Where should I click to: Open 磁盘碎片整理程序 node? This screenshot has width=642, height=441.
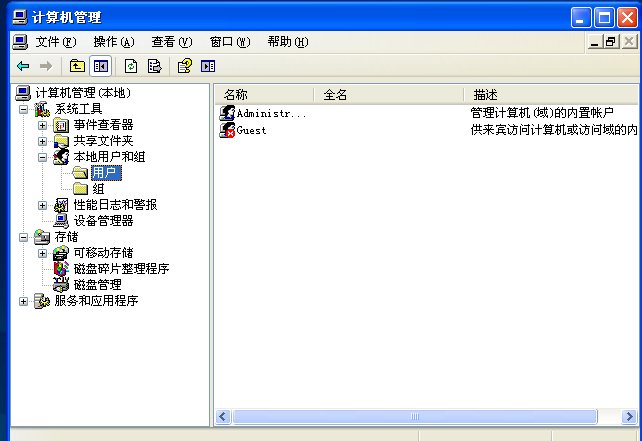120,269
